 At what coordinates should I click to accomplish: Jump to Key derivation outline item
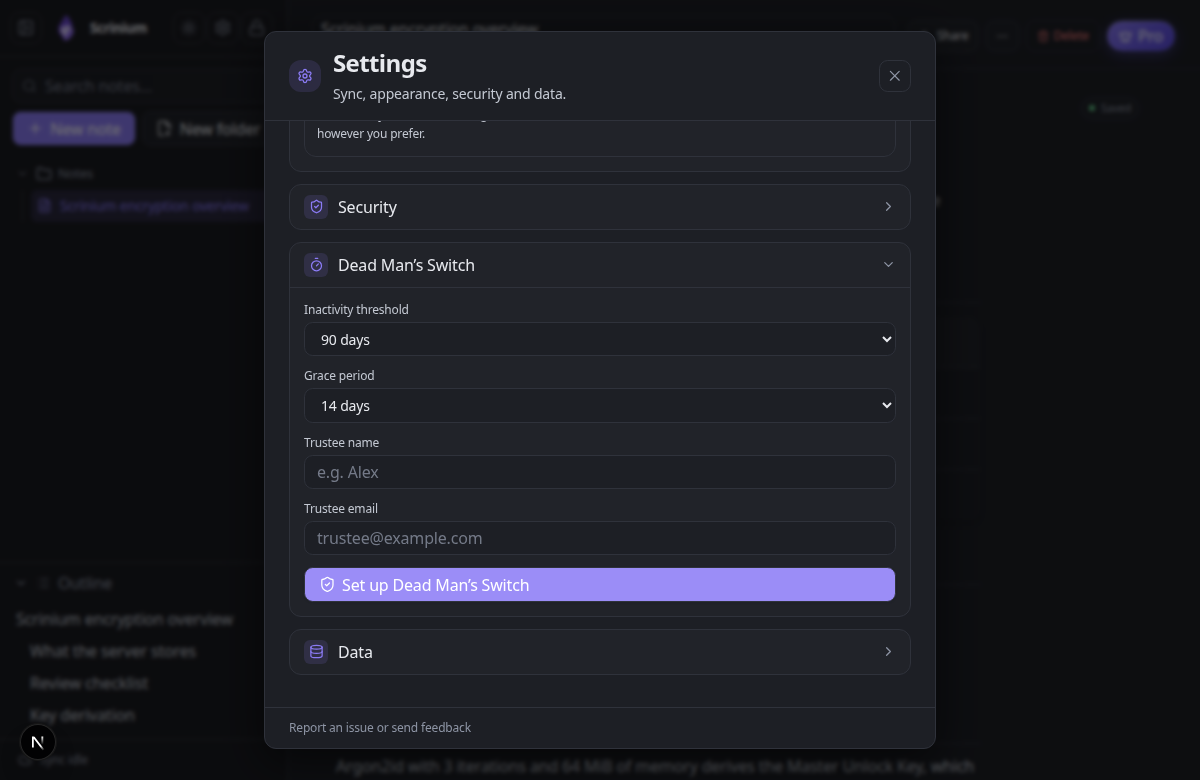point(82,715)
